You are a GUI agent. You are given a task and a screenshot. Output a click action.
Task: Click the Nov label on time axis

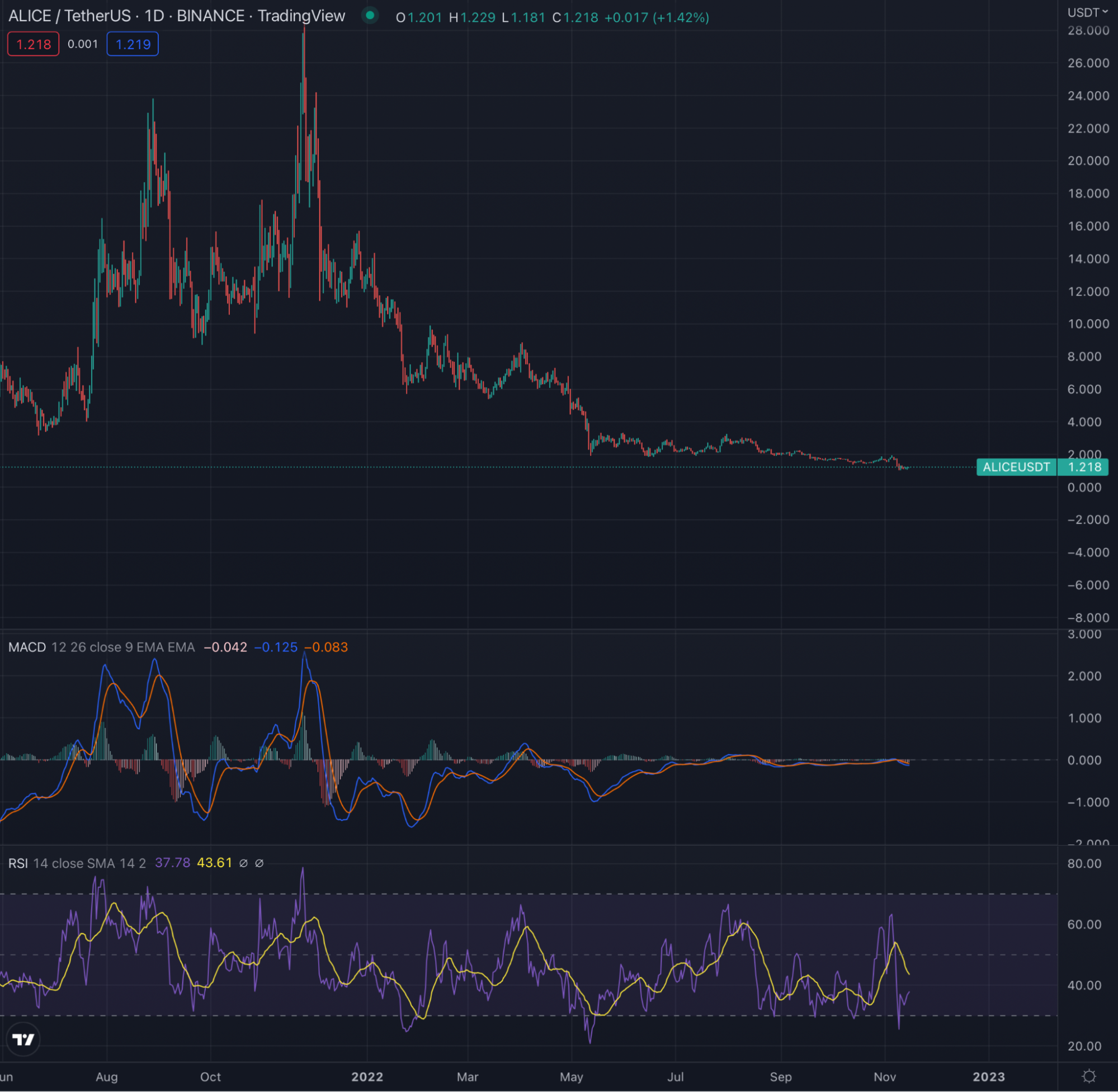click(885, 1076)
